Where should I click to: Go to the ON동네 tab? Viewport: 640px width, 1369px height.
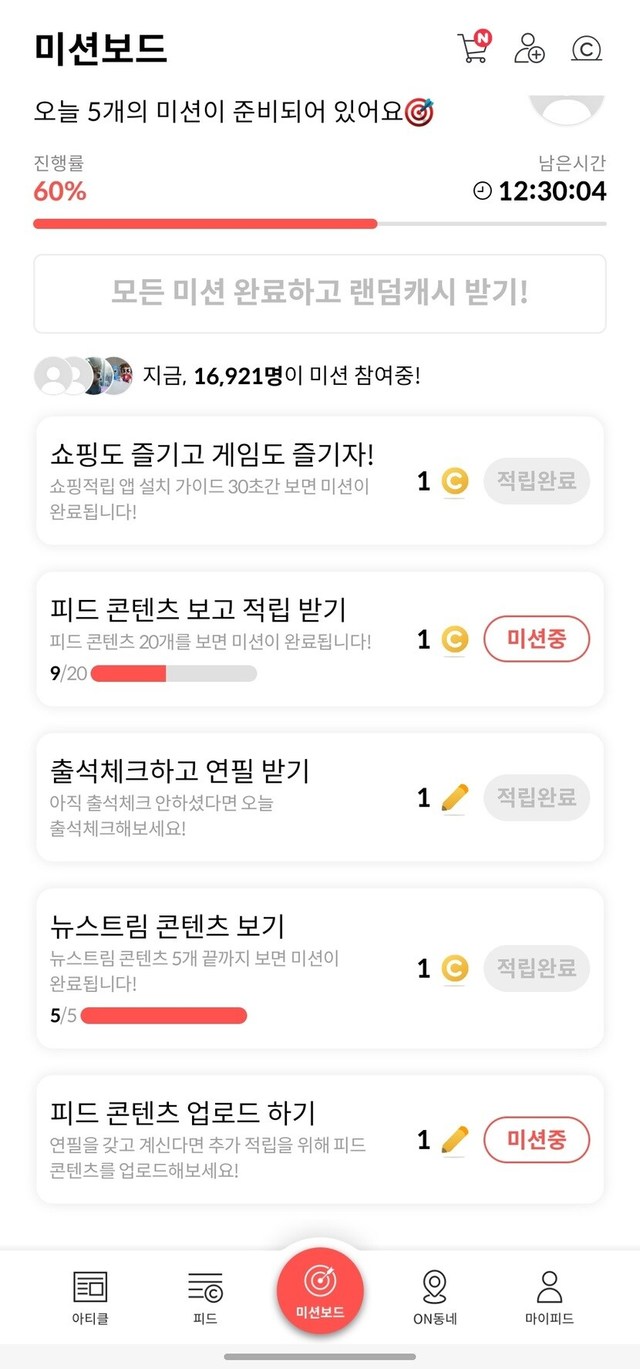(435, 1296)
